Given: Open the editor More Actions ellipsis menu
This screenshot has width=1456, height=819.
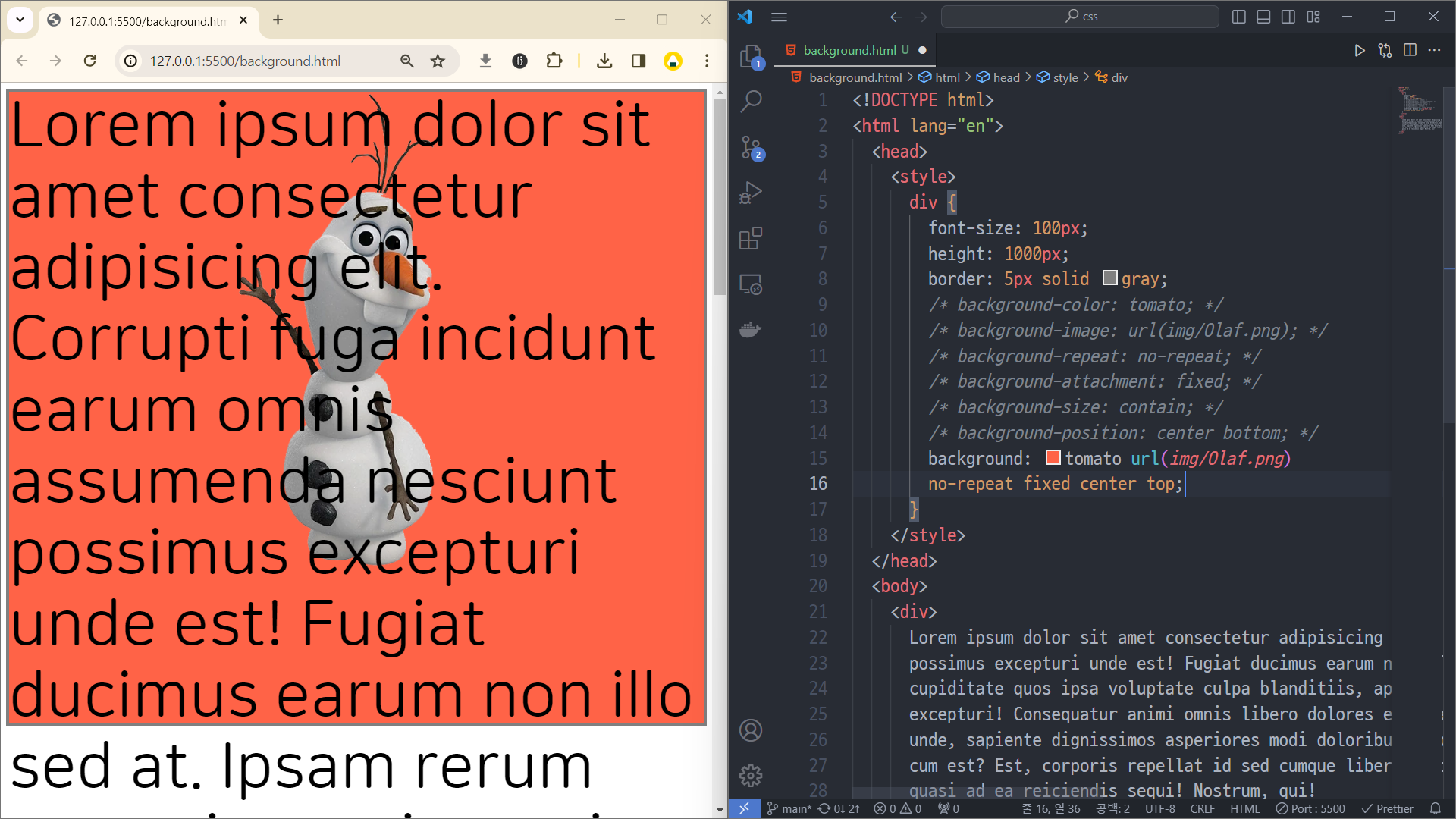Looking at the screenshot, I should 1434,50.
